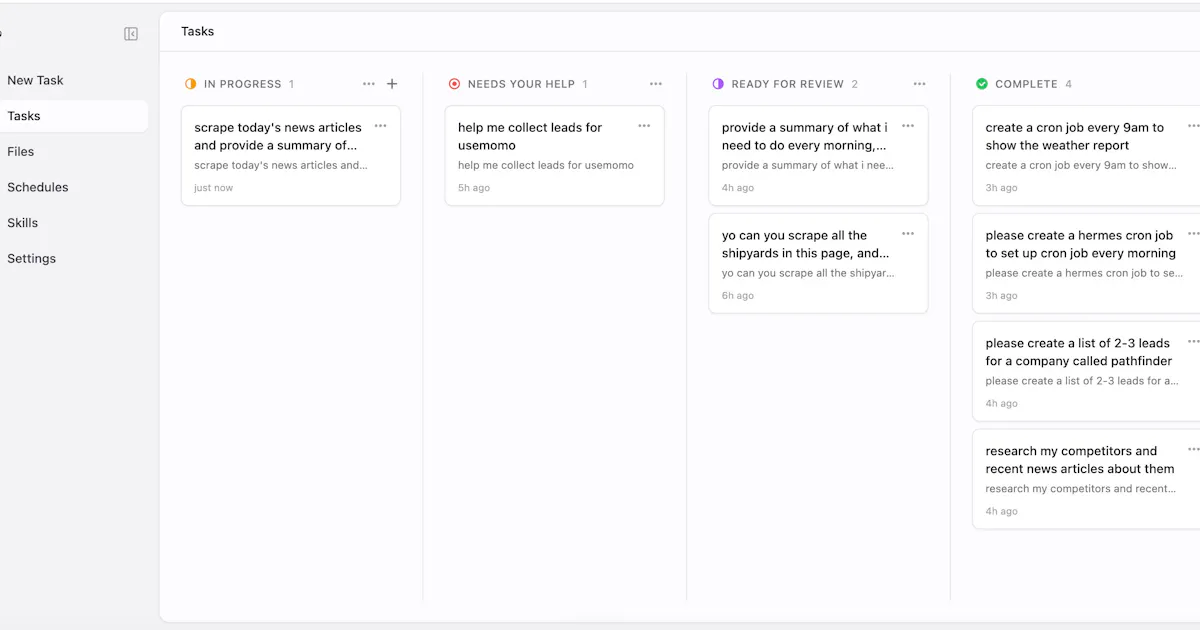Viewport: 1200px width, 630px height.
Task: Open the Ready for Review column ellipsis menu
Action: (920, 84)
